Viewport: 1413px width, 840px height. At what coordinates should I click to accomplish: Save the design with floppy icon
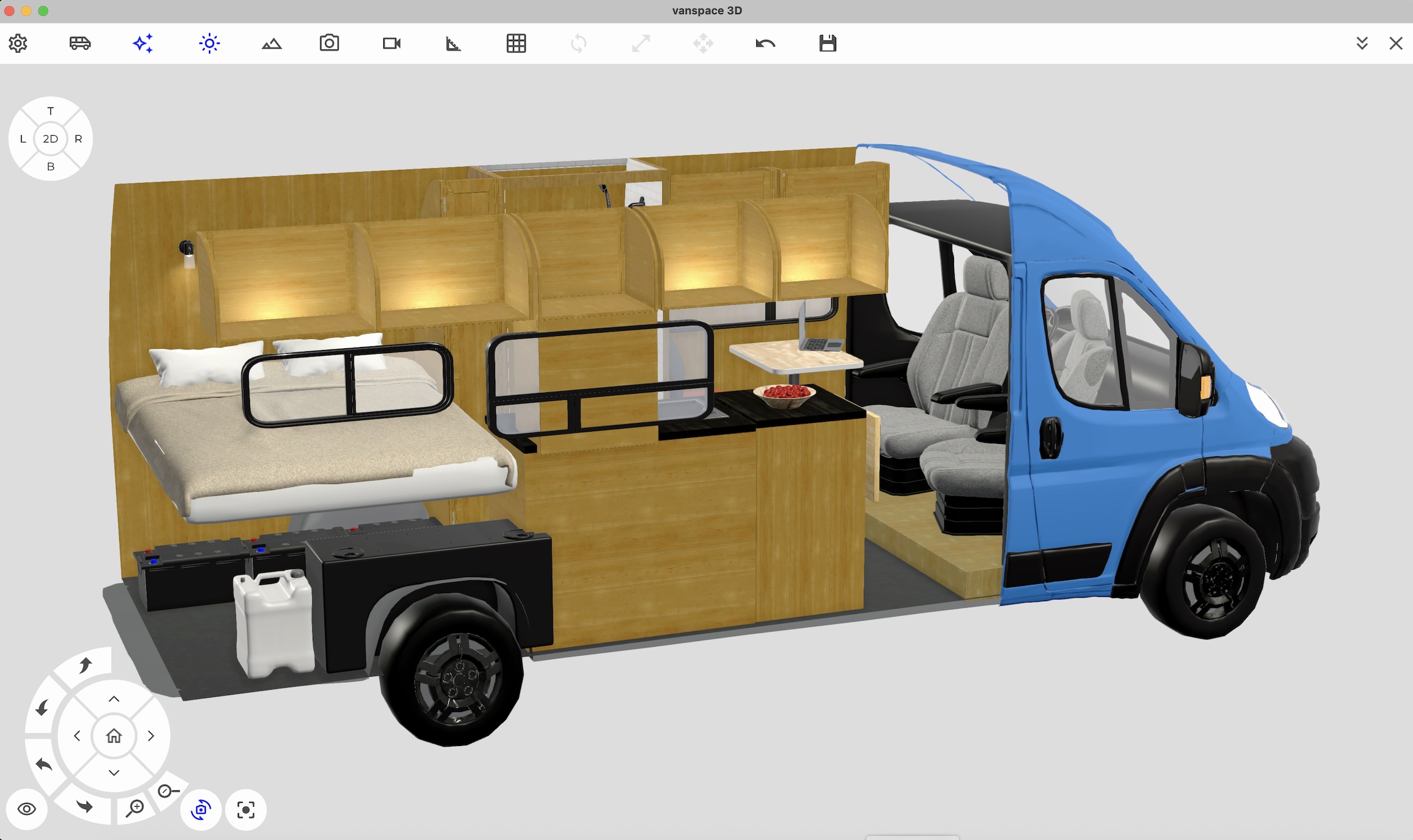click(x=828, y=44)
